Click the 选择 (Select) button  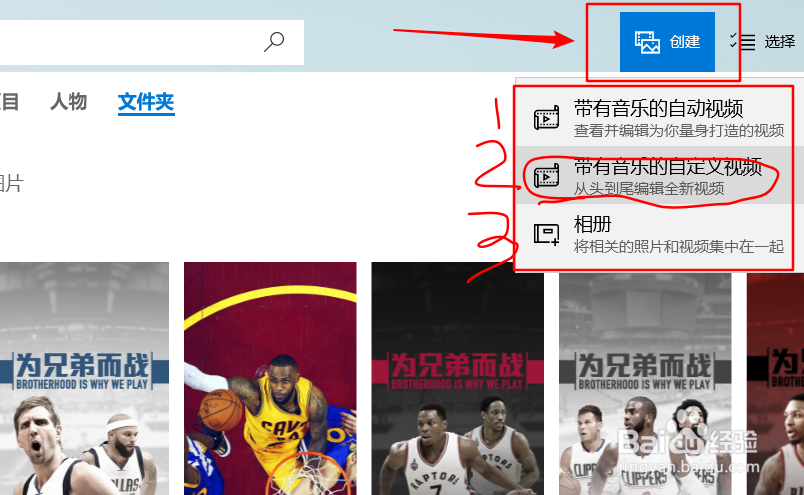point(762,42)
